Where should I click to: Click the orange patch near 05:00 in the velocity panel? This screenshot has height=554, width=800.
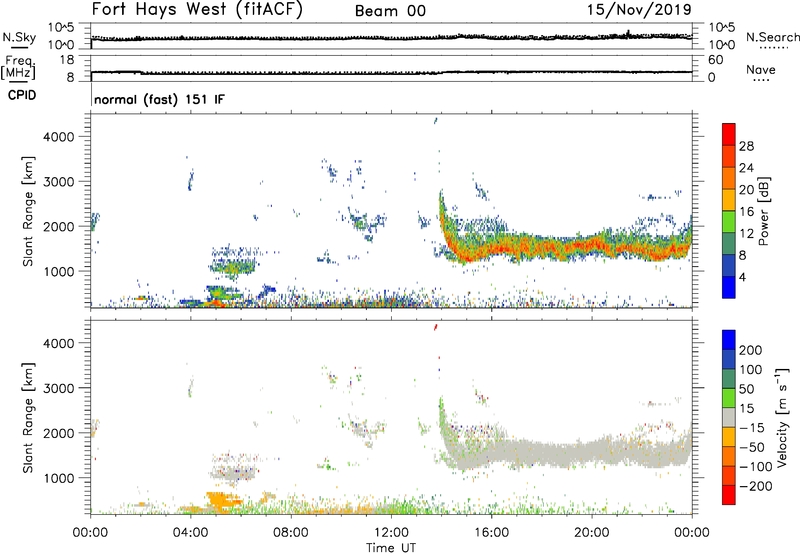click(x=221, y=498)
